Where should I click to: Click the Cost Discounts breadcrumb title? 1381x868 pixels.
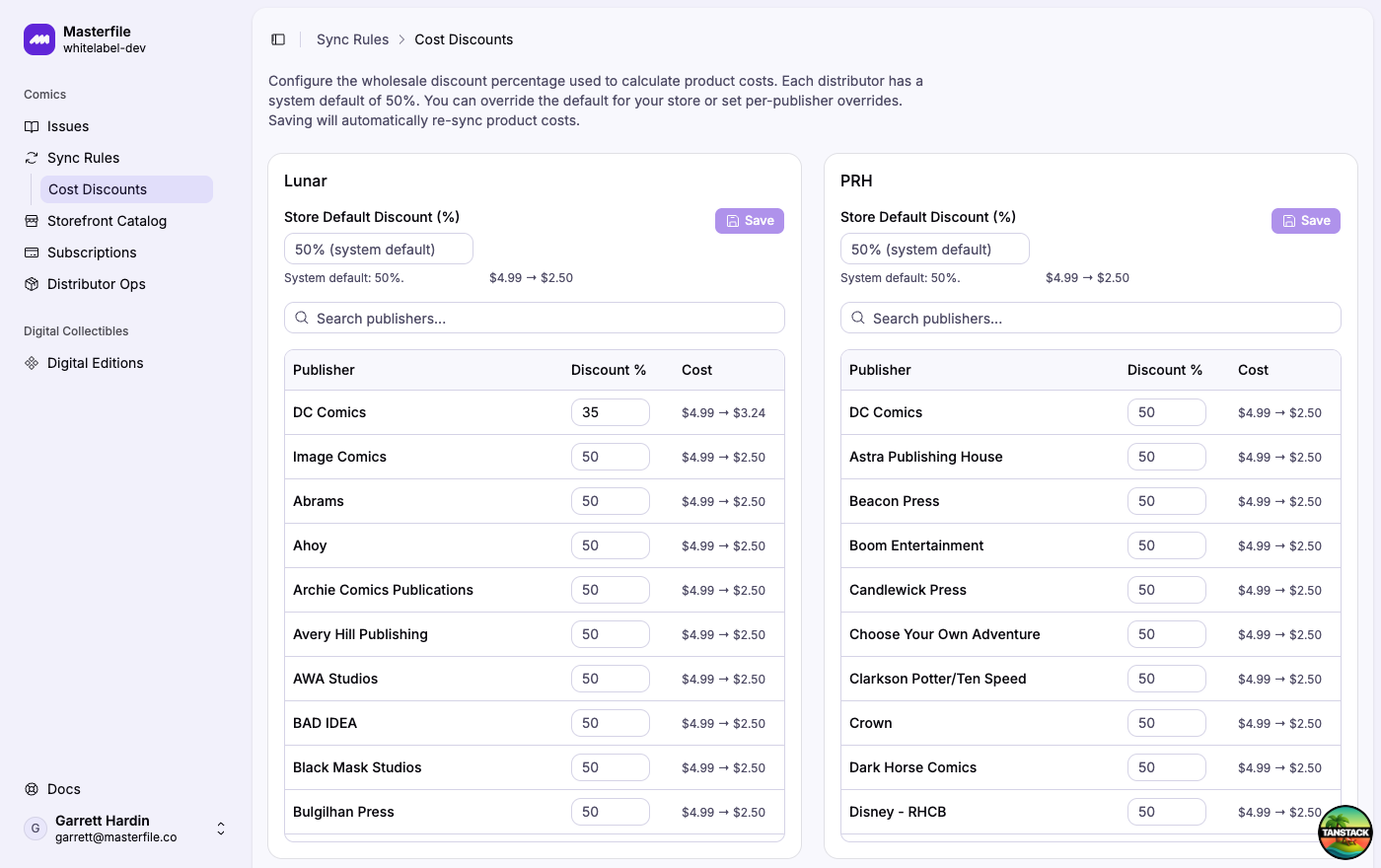point(464,39)
